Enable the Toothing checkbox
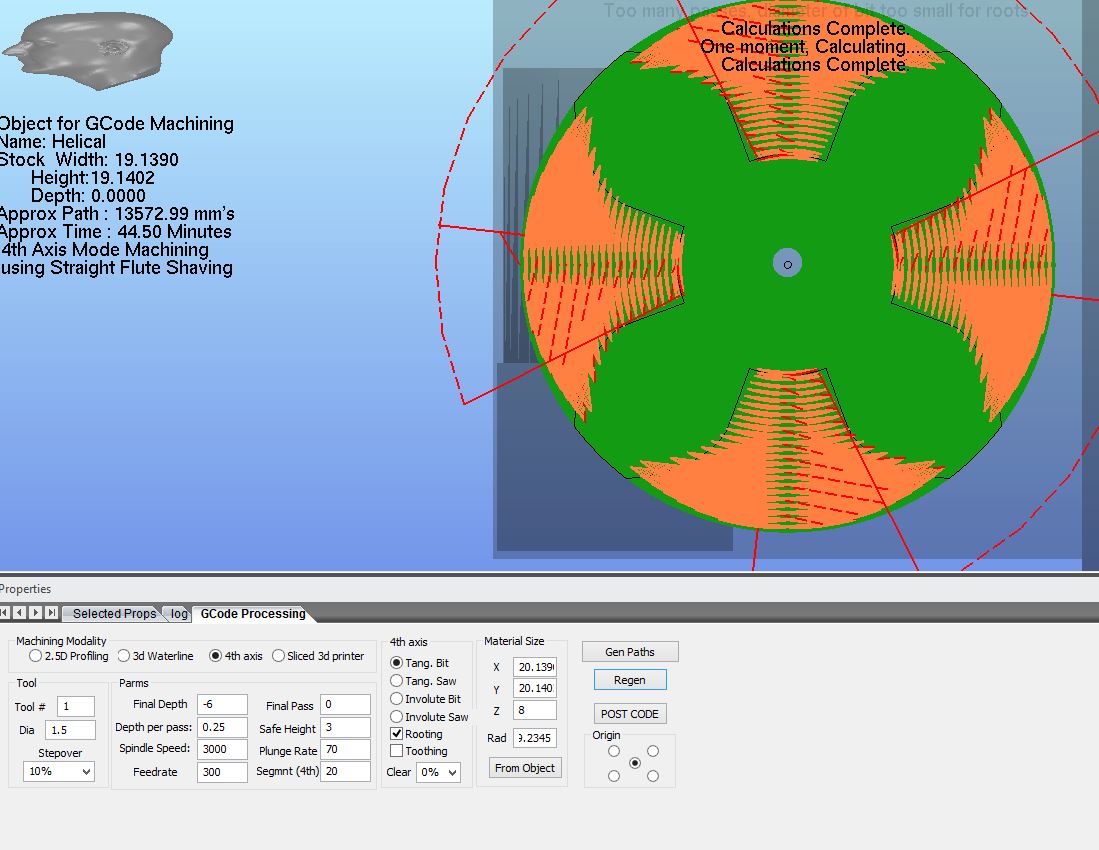The height and width of the screenshot is (850, 1099). point(397,751)
